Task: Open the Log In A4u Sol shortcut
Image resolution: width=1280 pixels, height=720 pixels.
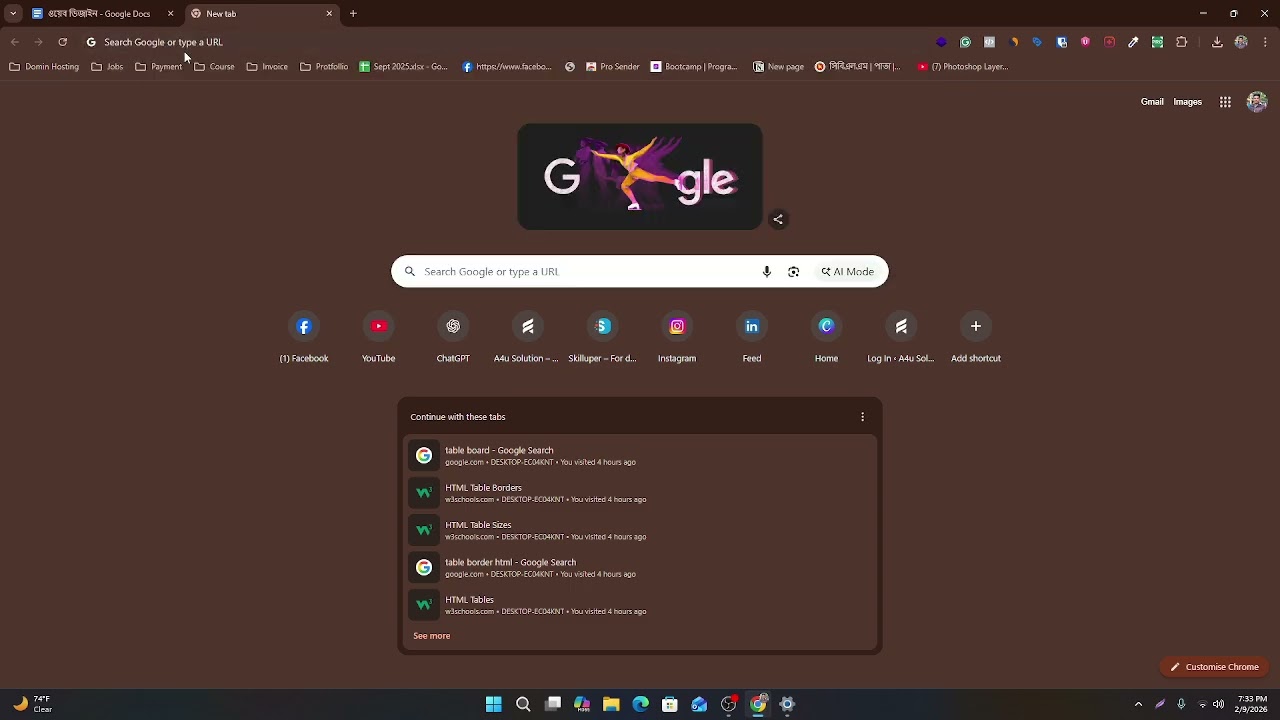Action: (x=901, y=338)
